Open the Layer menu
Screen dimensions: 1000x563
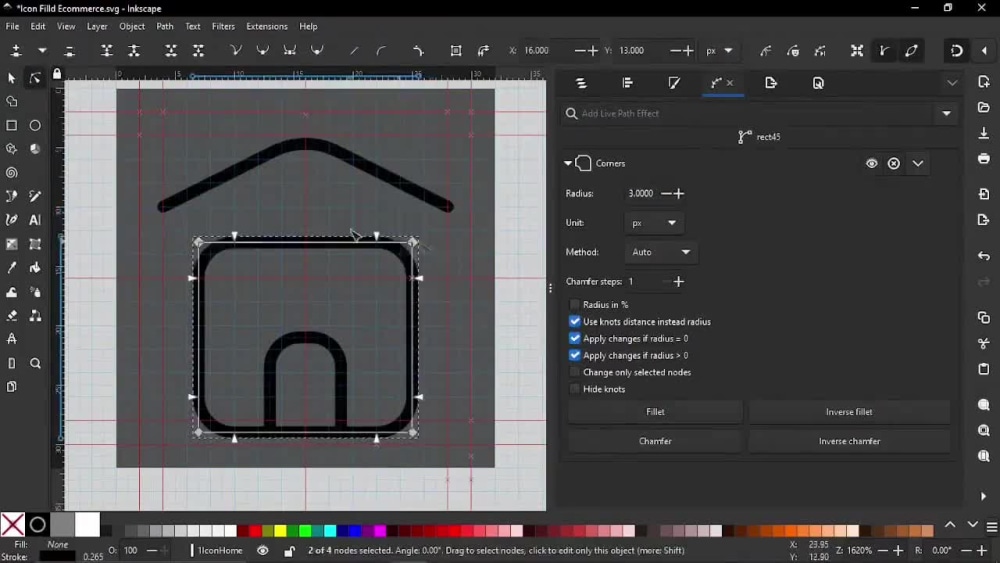pyautogui.click(x=97, y=26)
